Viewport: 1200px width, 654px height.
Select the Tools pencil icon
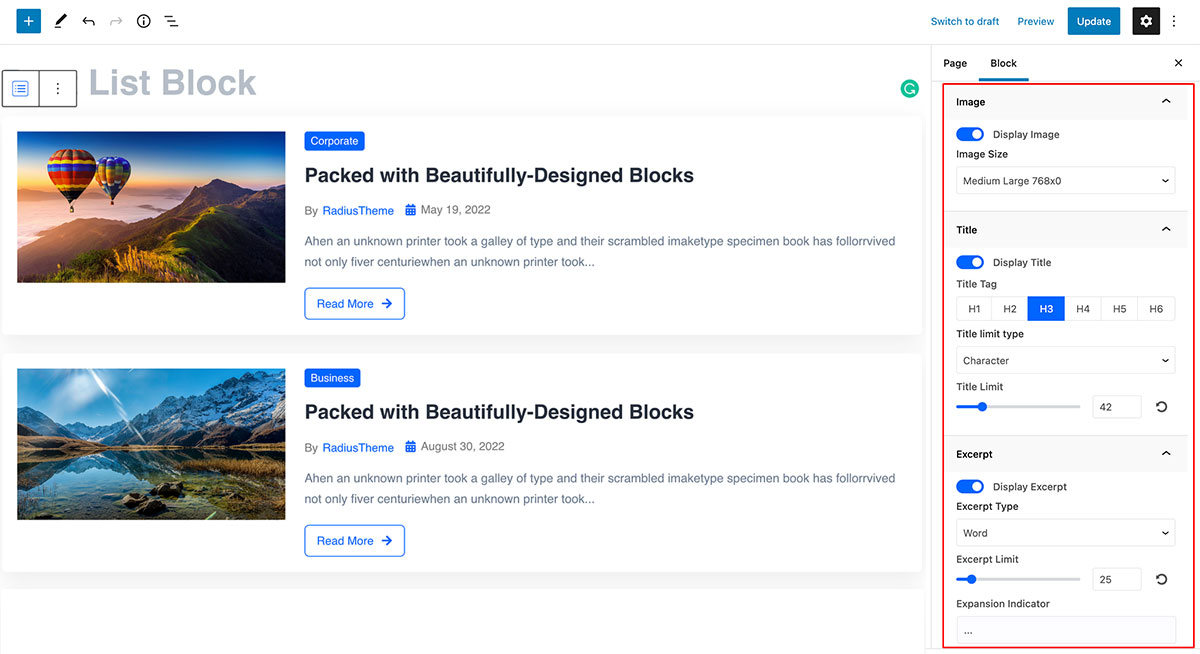pos(60,21)
